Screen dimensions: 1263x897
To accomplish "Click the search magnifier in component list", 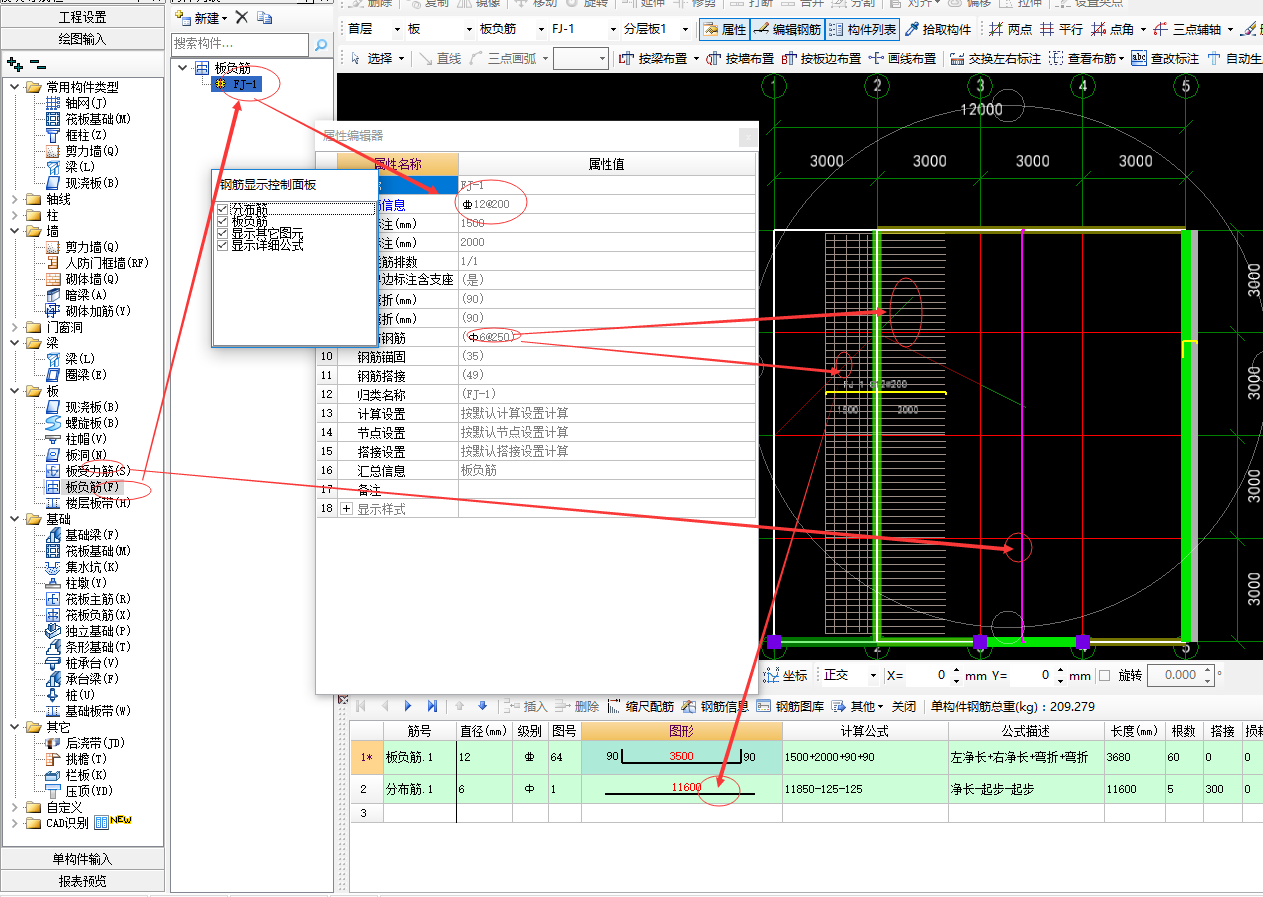I will [x=320, y=45].
